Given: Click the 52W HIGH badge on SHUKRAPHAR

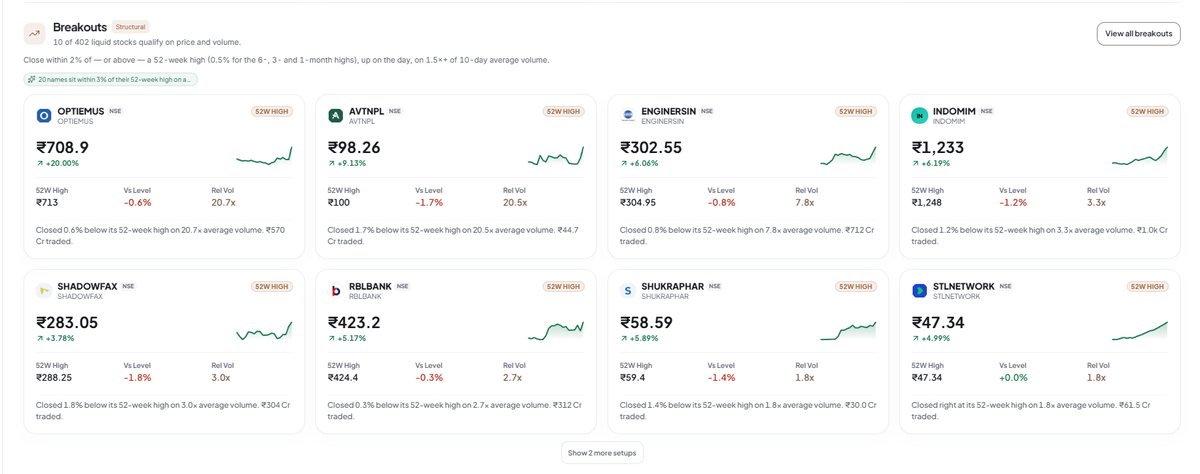Looking at the screenshot, I should click(856, 286).
